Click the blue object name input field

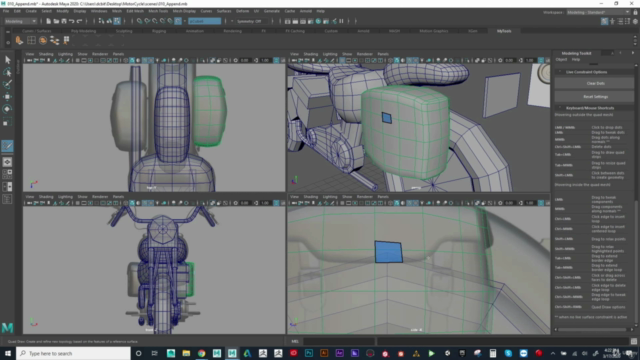[x=204, y=21]
